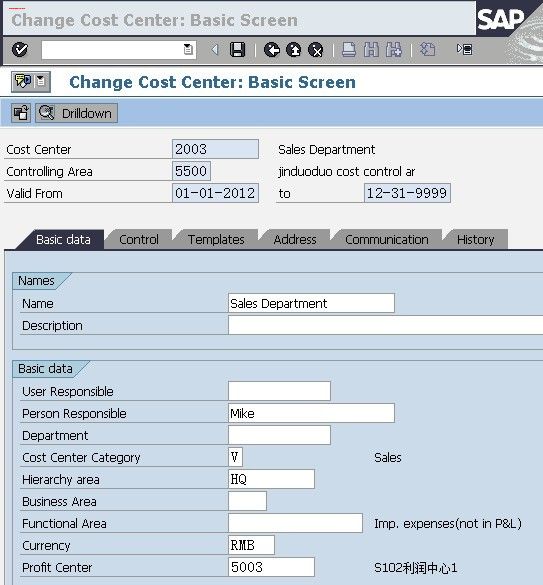Click the Drilldown button
This screenshot has height=585, width=543.
coord(77,113)
